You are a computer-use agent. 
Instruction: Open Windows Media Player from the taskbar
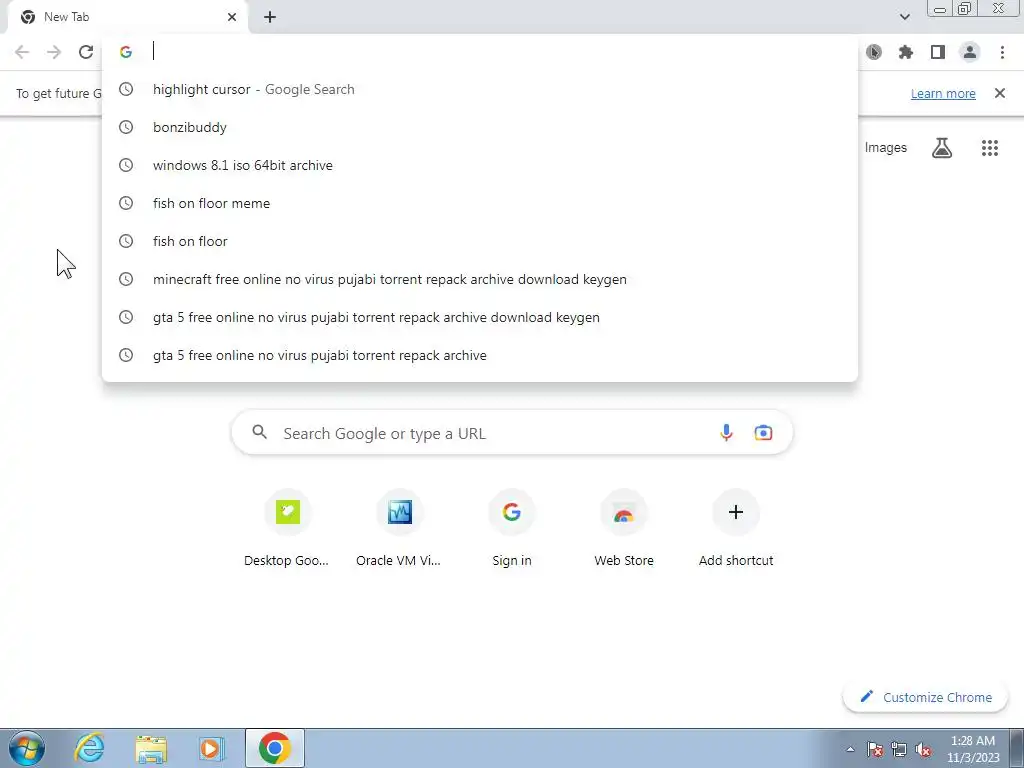212,748
